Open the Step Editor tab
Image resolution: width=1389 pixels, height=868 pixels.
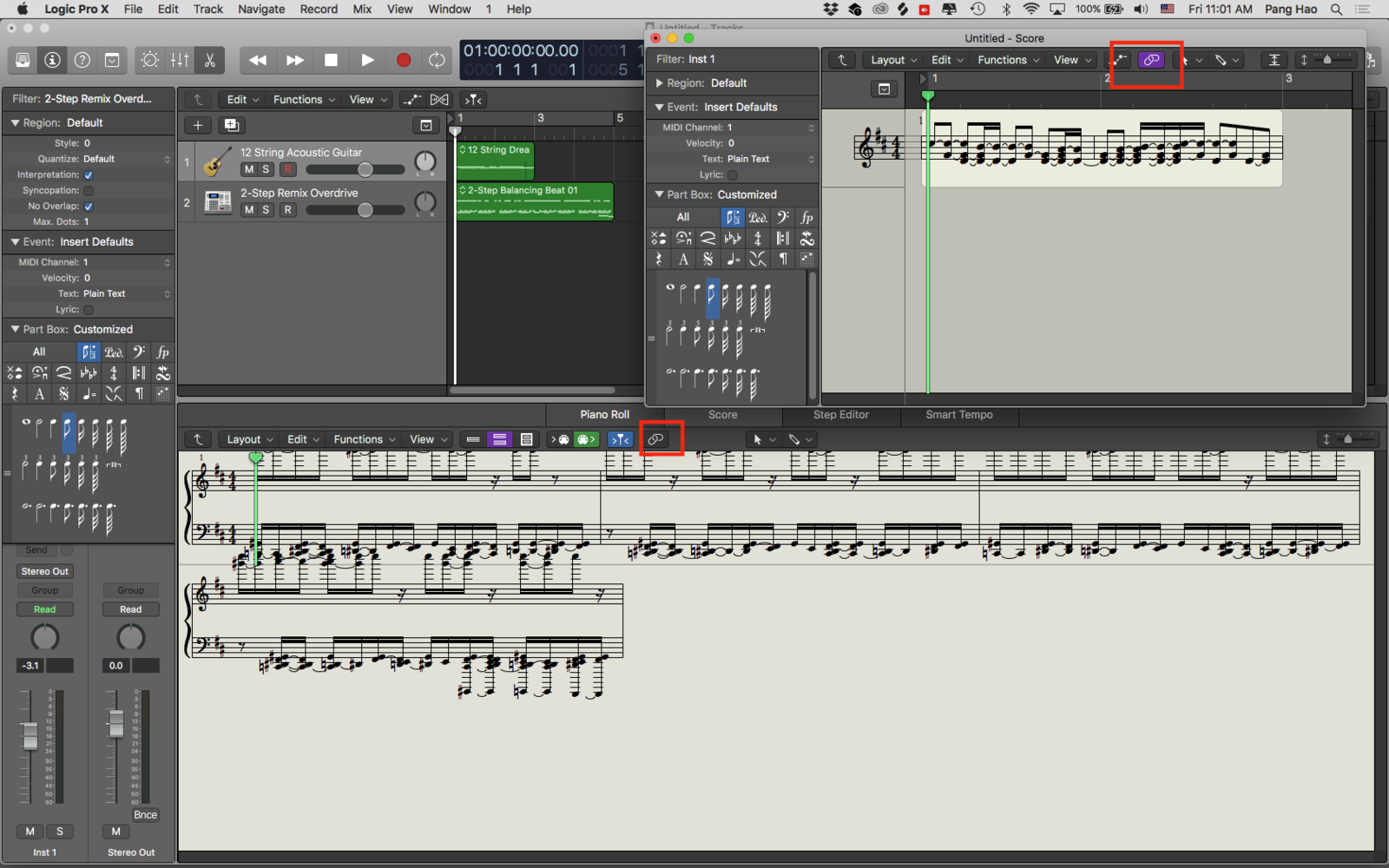(x=841, y=415)
